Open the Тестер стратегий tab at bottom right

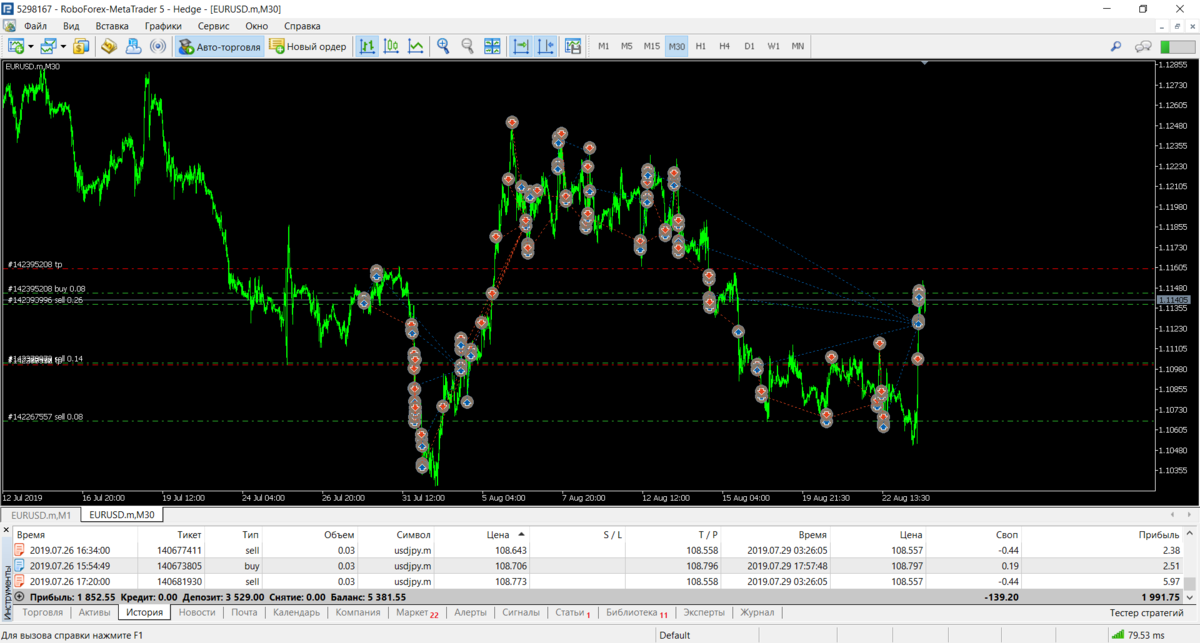[x=1147, y=612]
